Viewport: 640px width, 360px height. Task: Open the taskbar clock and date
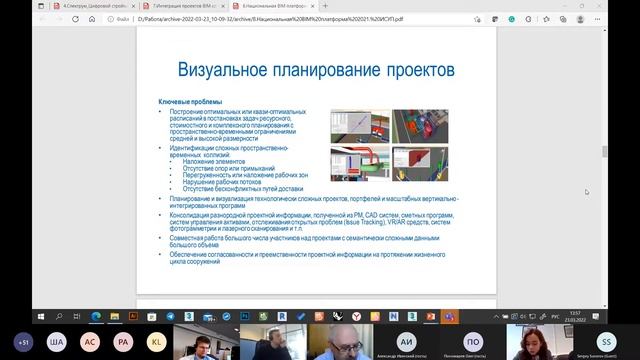(x=575, y=316)
